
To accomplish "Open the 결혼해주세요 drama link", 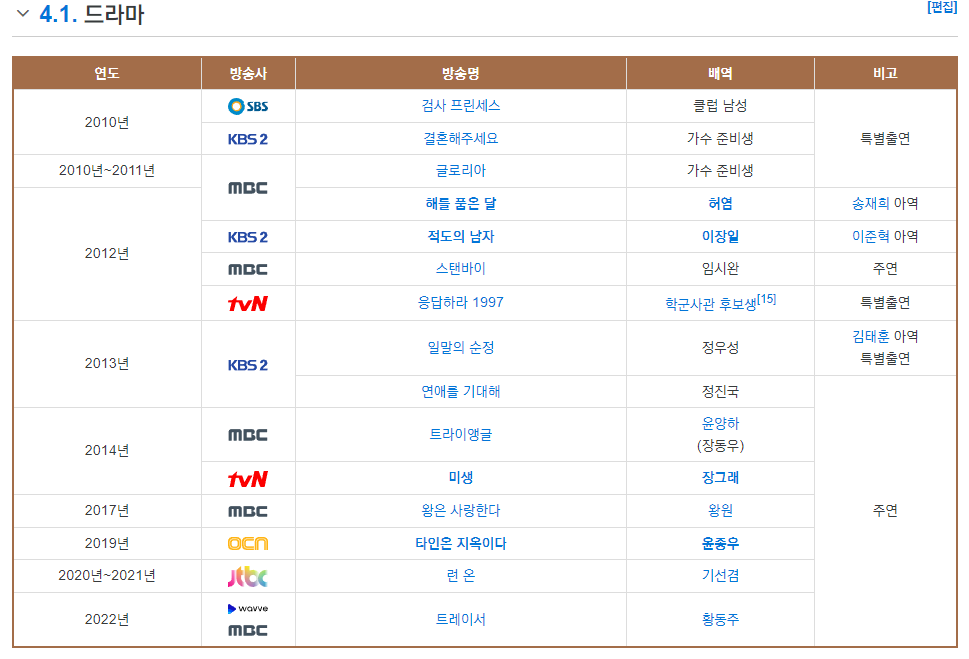I will coord(461,138).
